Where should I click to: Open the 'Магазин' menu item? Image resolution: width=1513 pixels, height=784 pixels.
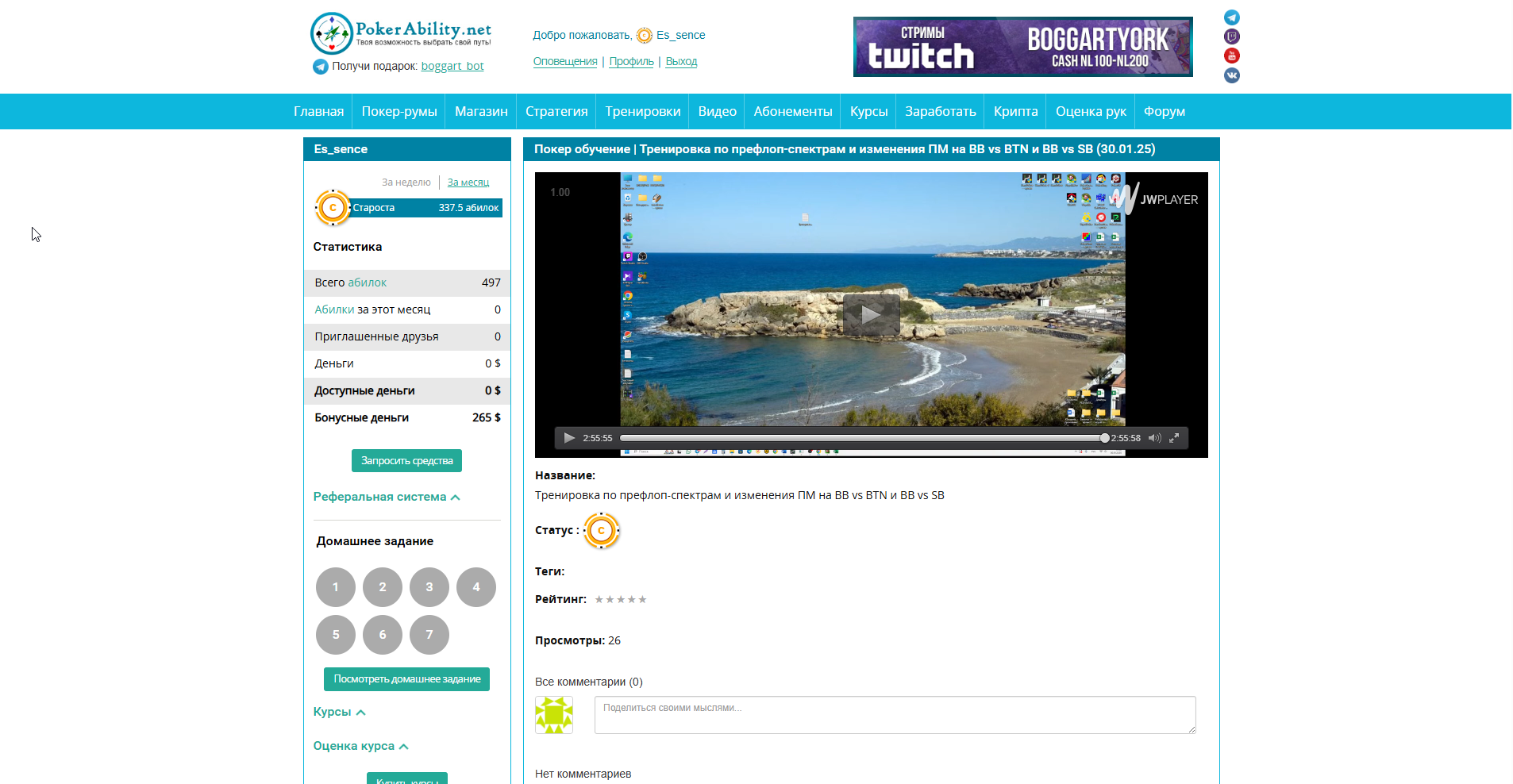tap(481, 112)
